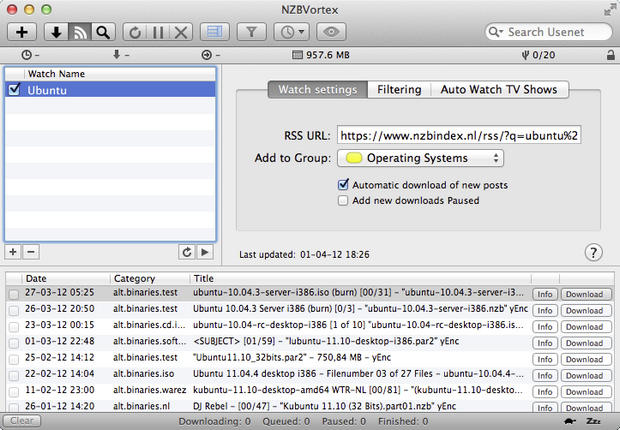Click the Watch Name column header
Screen dimensions: 620x430
(x=120, y=74)
